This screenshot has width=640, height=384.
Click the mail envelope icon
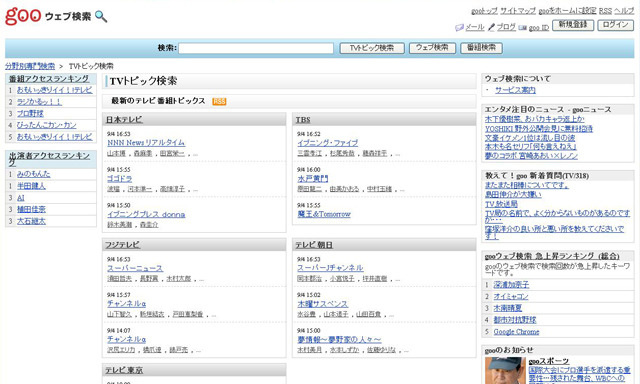[459, 28]
